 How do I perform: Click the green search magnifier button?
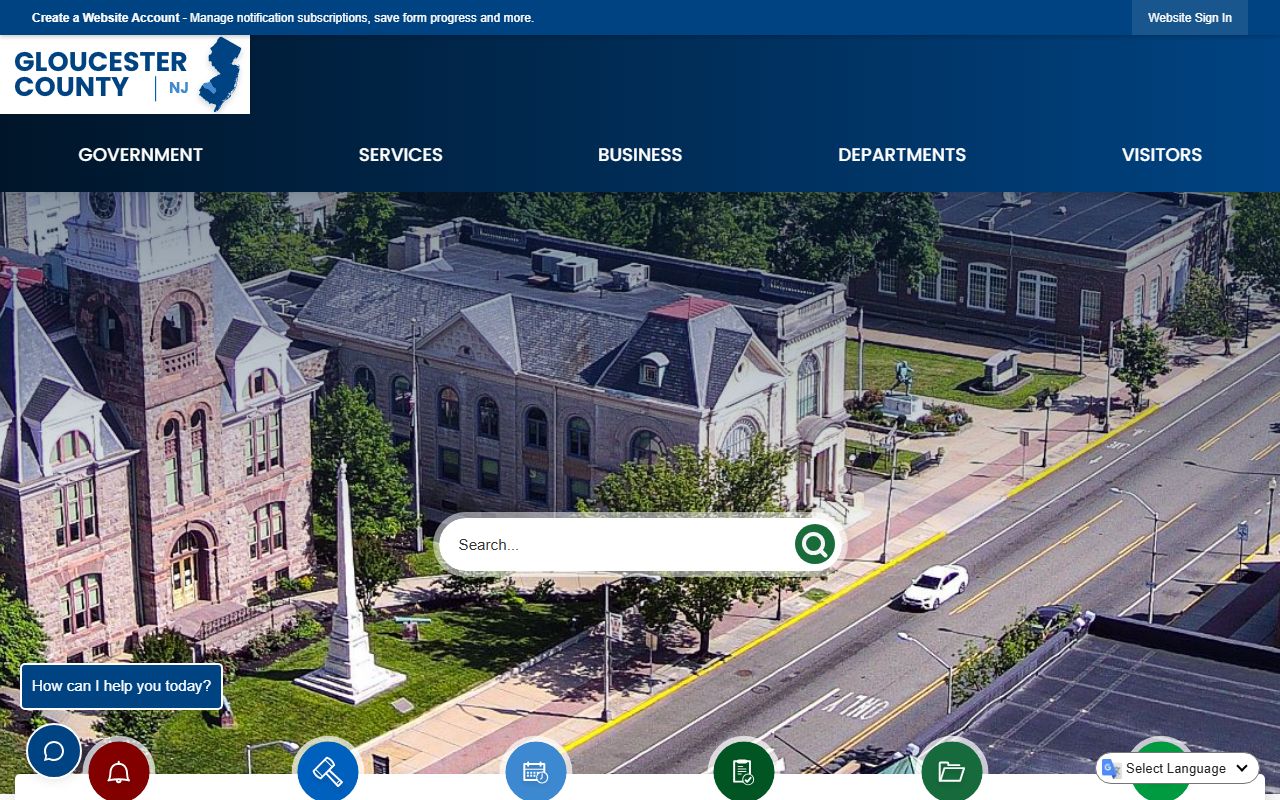point(814,544)
